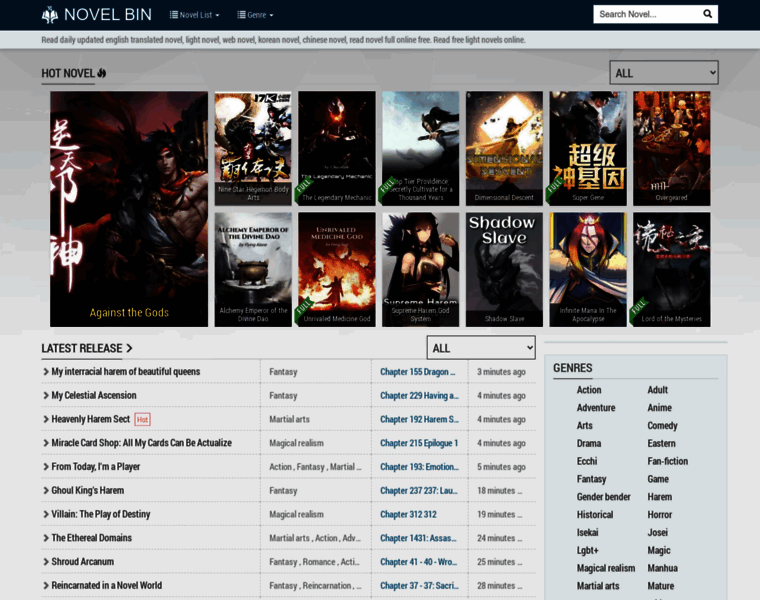
Task: Open Heavenly Harem Sect novel link
Action: pos(91,419)
